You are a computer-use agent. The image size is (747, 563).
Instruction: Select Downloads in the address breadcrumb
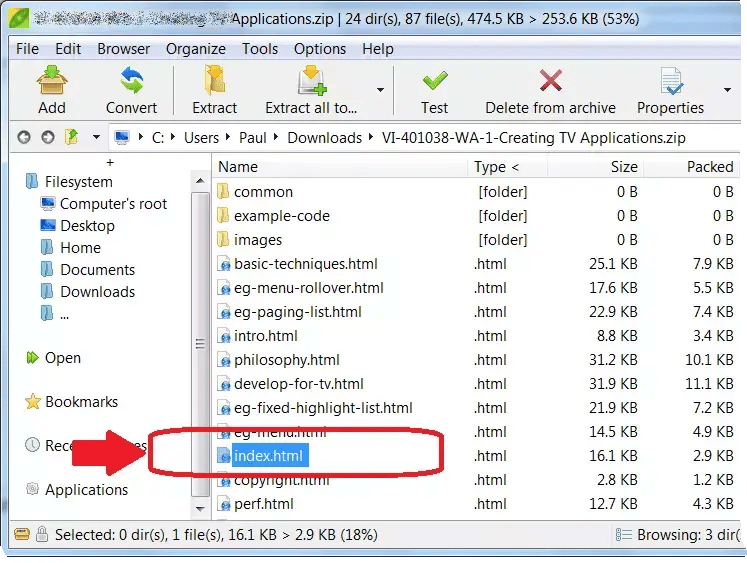(x=324, y=138)
